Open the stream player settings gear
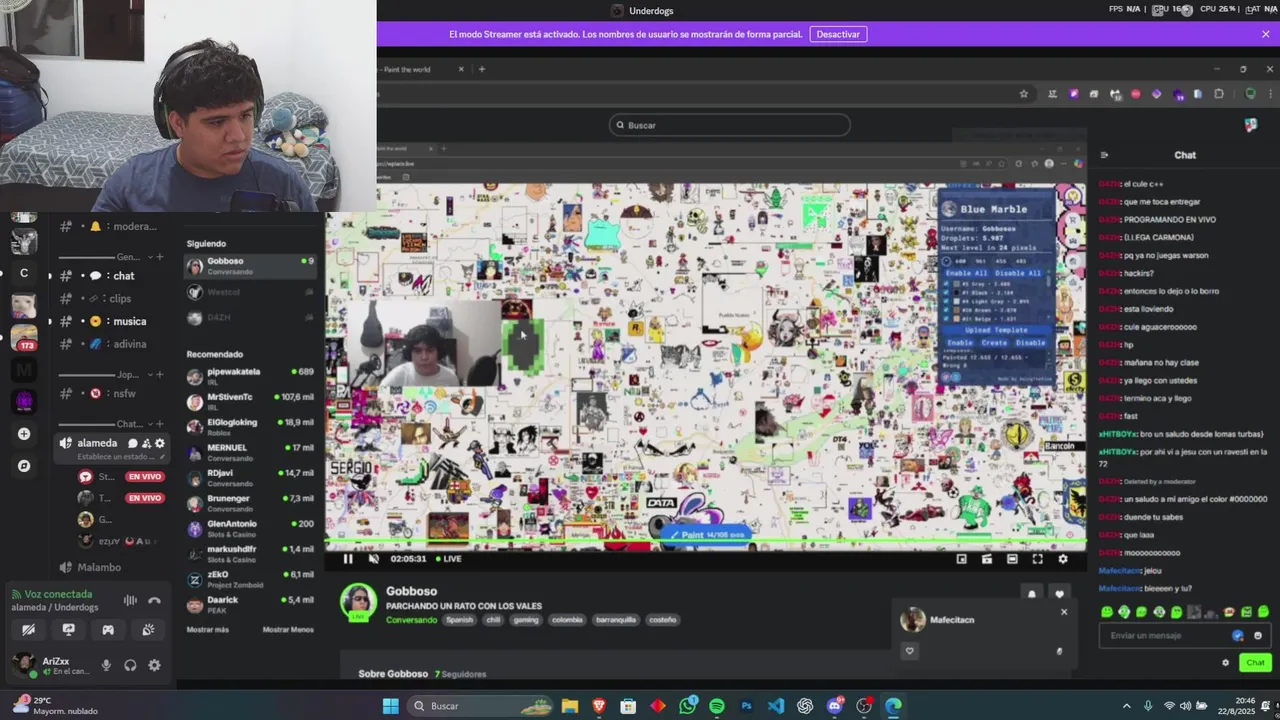 (x=1063, y=559)
